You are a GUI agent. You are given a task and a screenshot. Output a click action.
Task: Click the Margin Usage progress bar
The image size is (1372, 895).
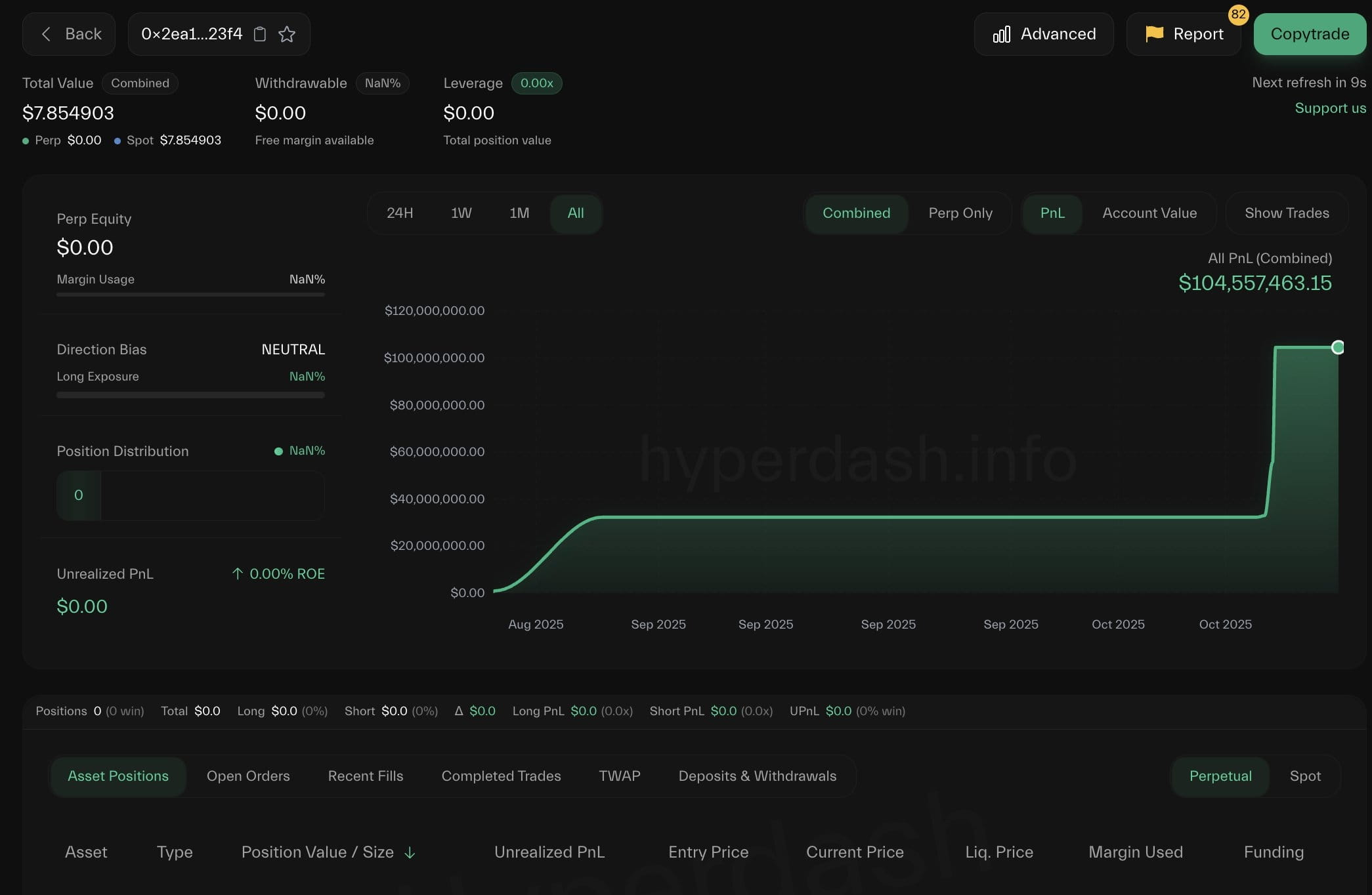[190, 295]
